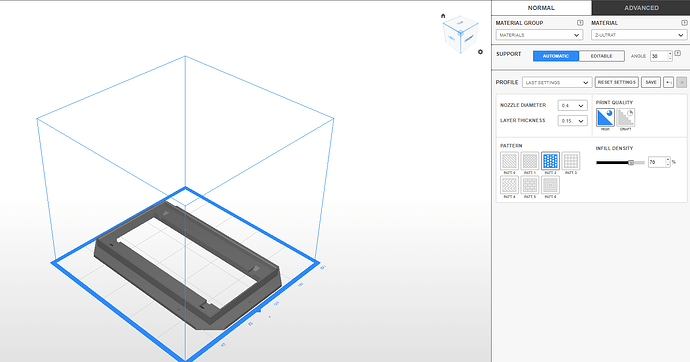Open the Advanced settings tab
The width and height of the screenshot is (690, 362).
click(641, 7)
